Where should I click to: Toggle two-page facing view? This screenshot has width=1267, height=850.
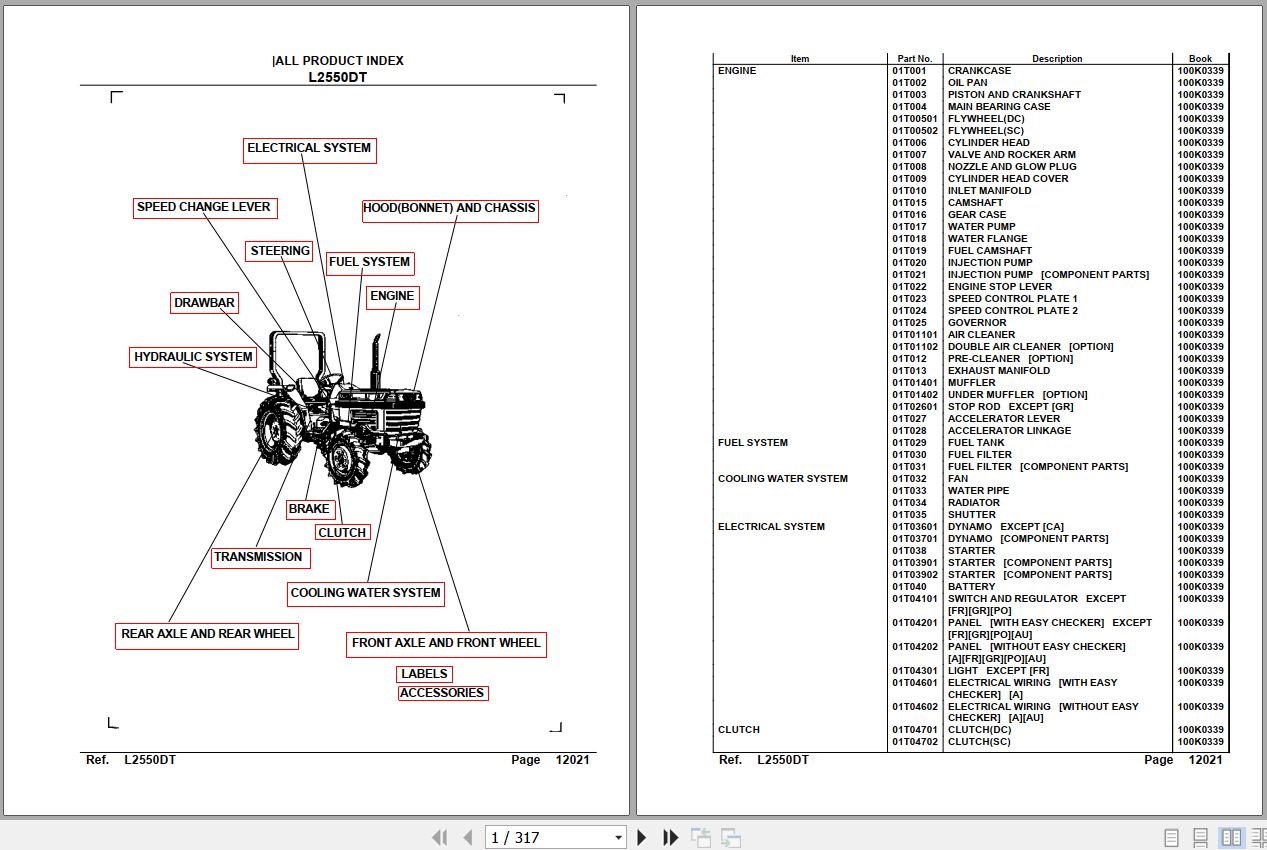pos(1232,838)
